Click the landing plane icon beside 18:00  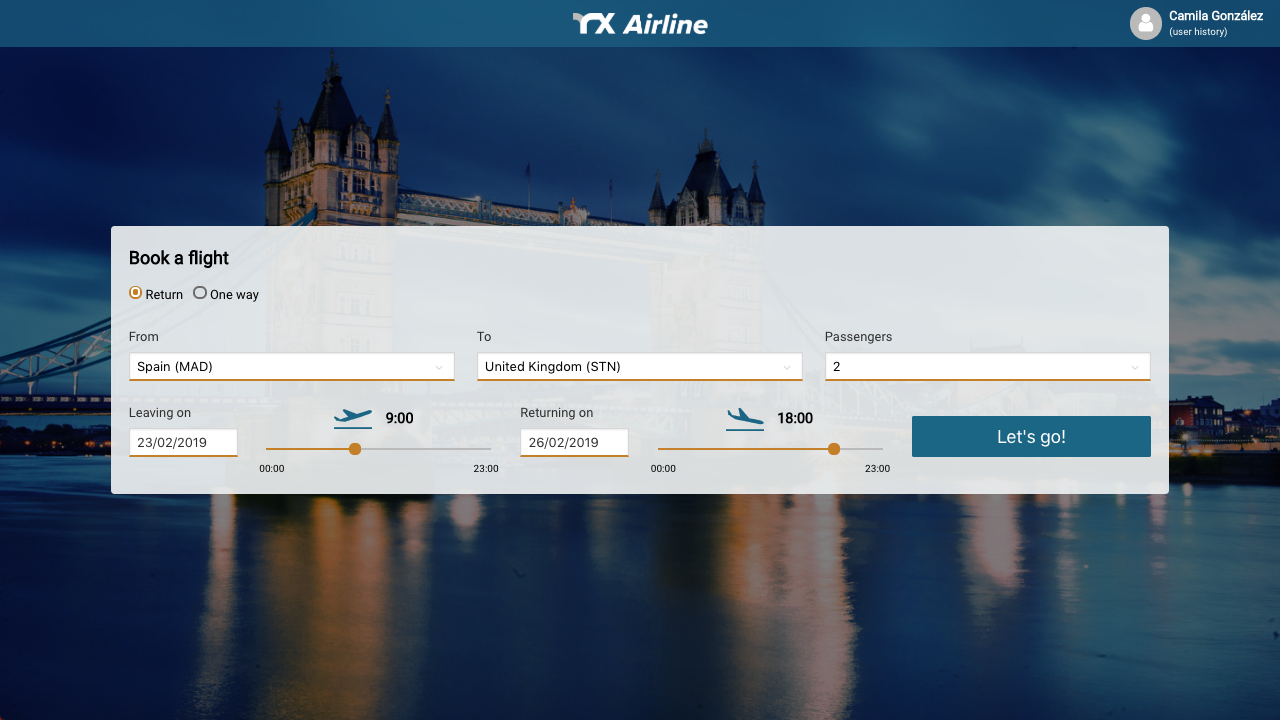[x=745, y=417]
